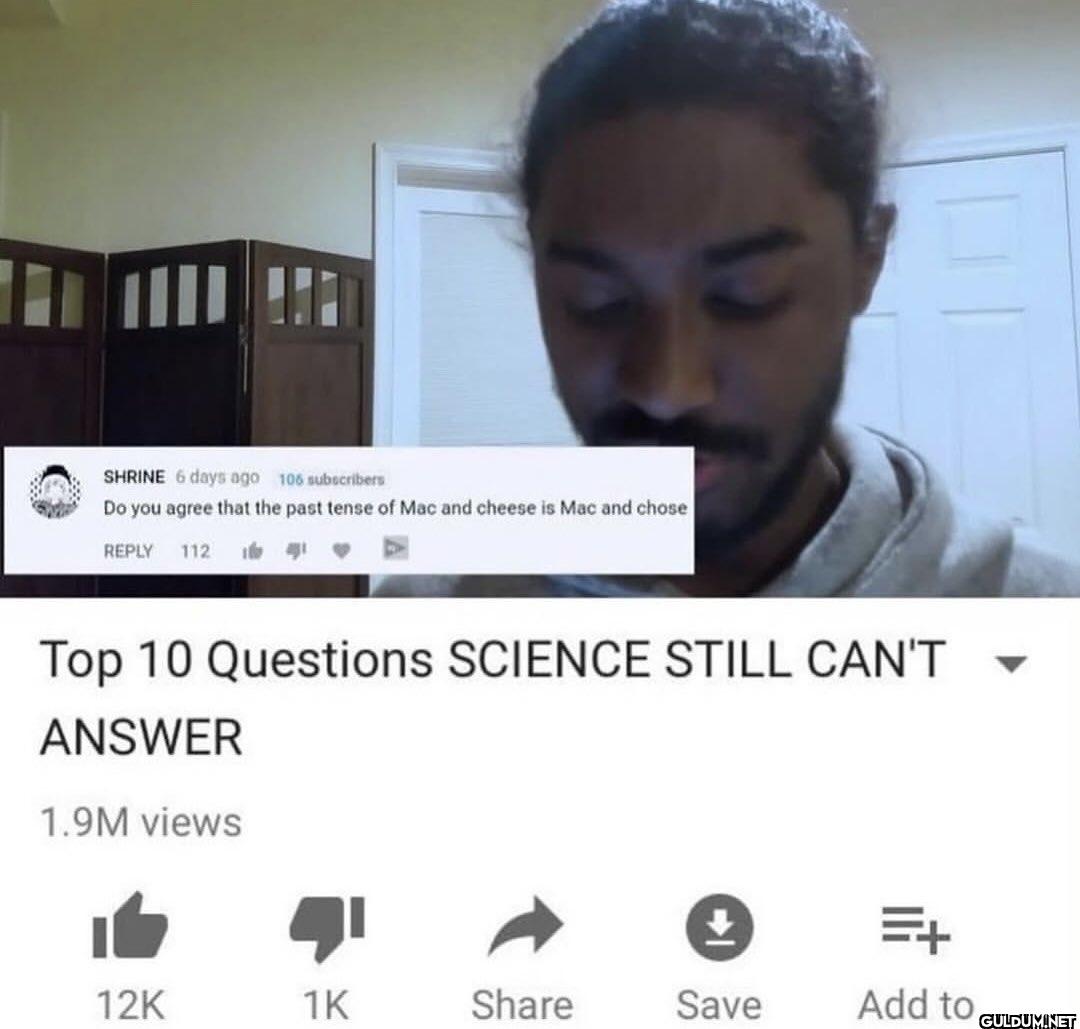Image resolution: width=1080 pixels, height=1029 pixels.
Task: Open the SHRINE channel name link
Action: click(134, 477)
